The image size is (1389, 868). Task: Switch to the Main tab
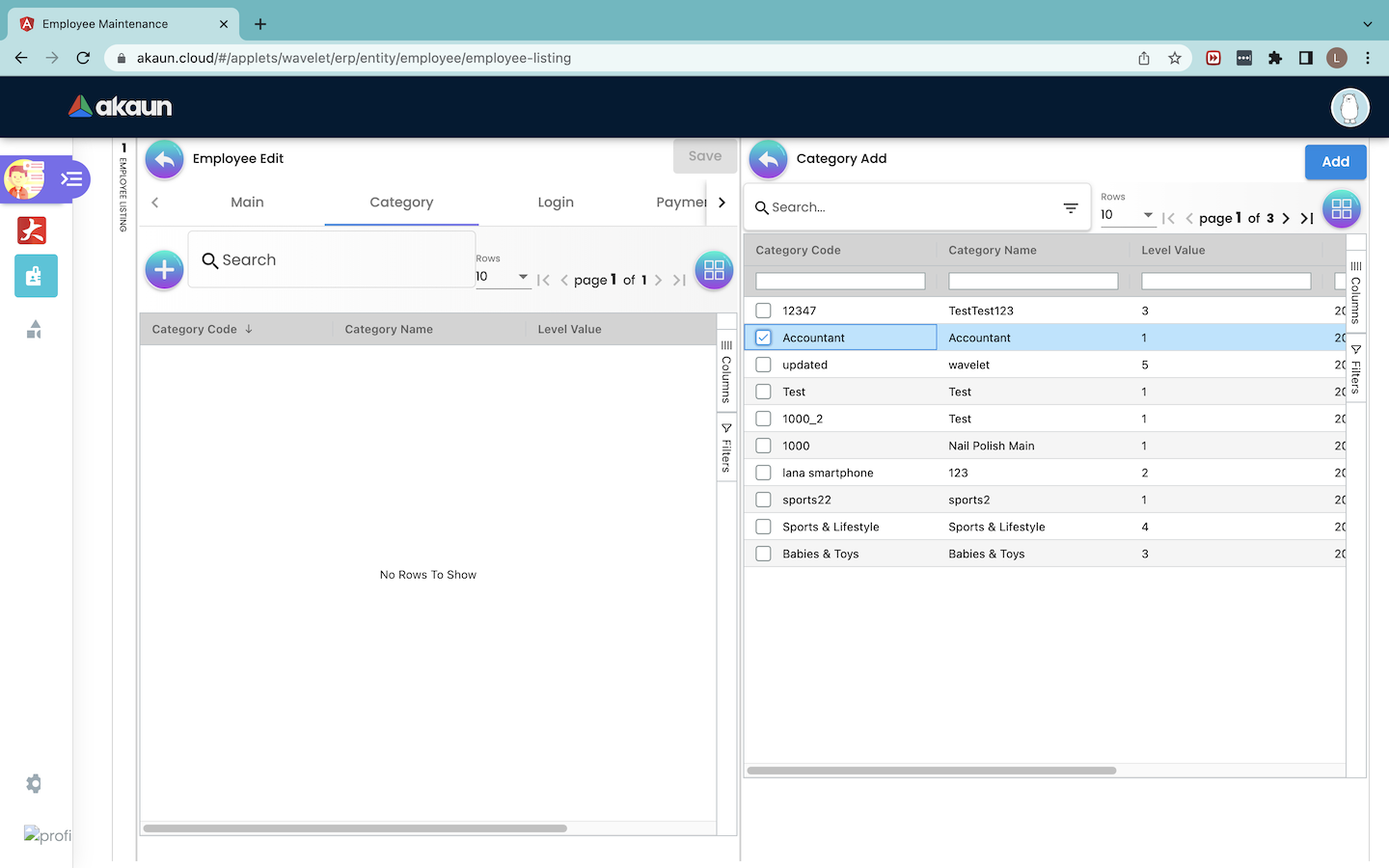[247, 203]
